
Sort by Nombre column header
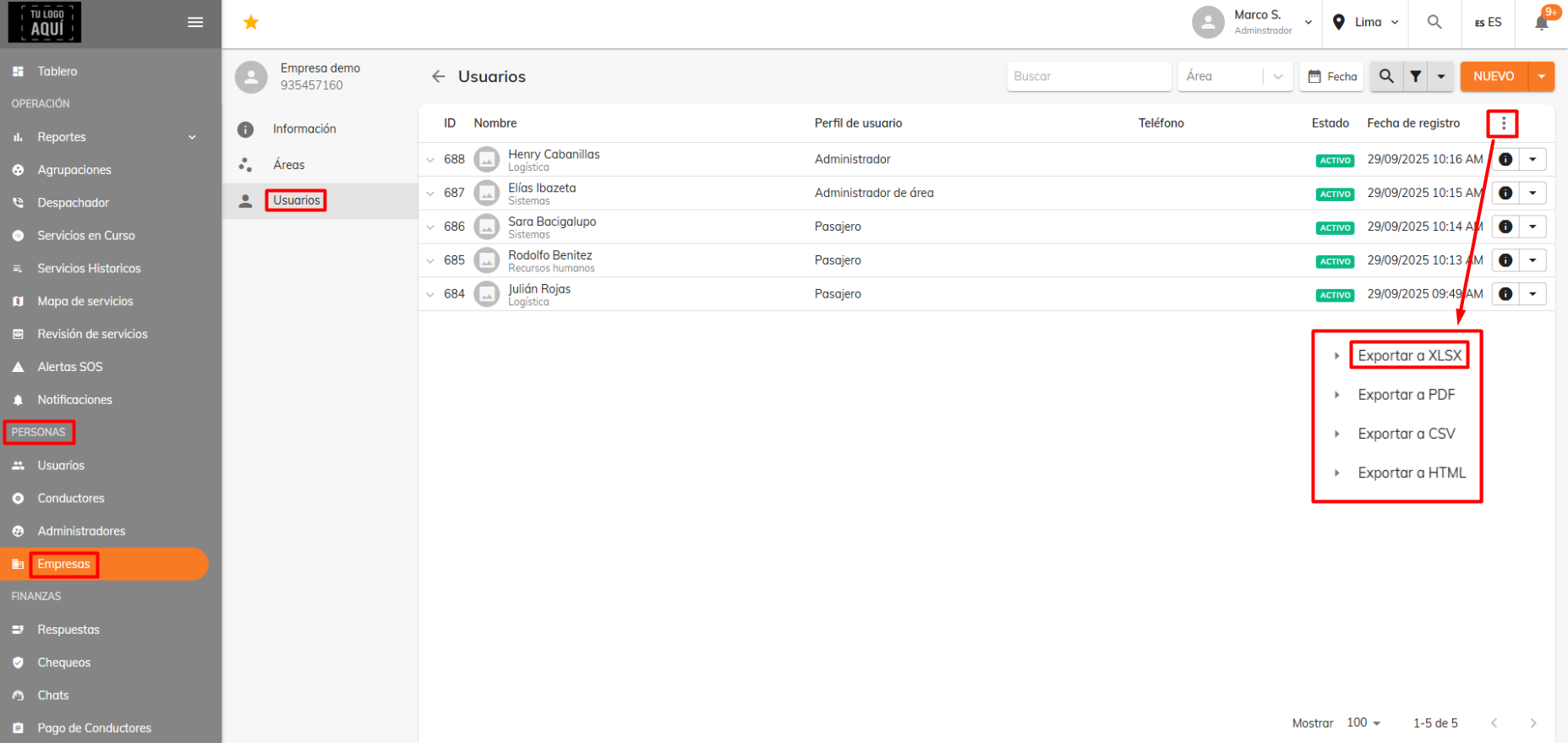pos(495,123)
